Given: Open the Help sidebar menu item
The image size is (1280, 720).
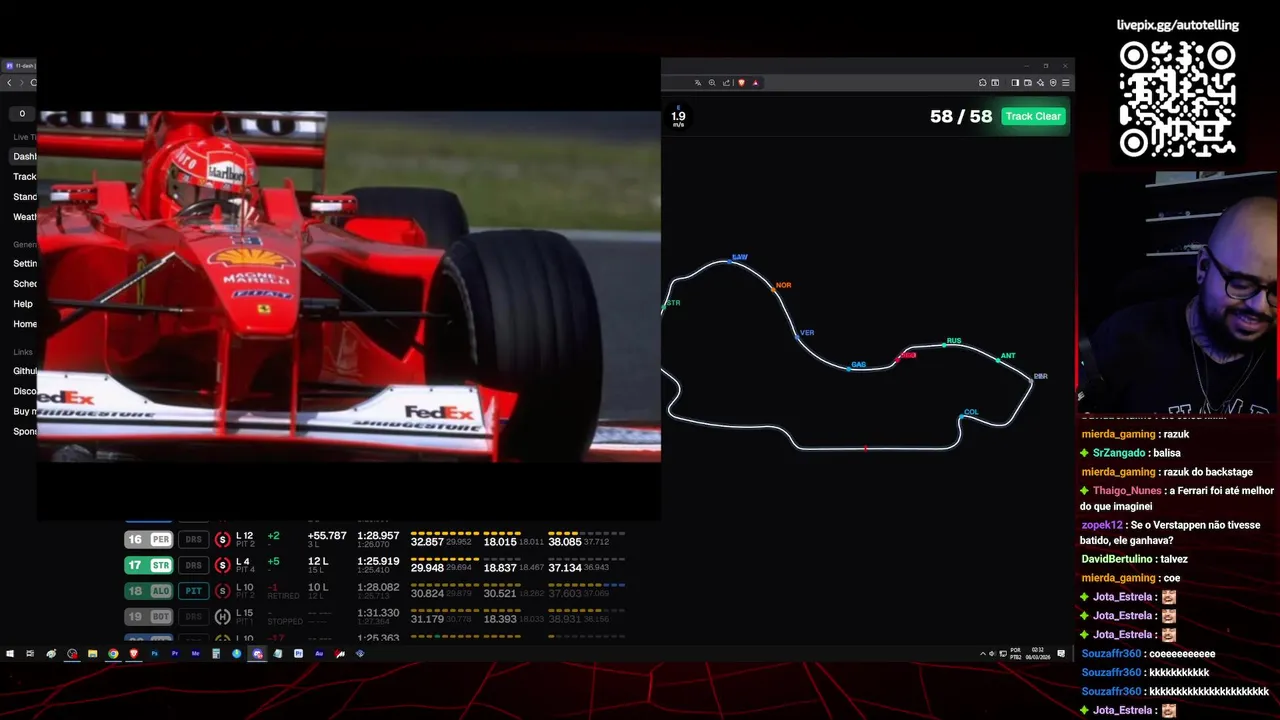Looking at the screenshot, I should click(x=23, y=304).
